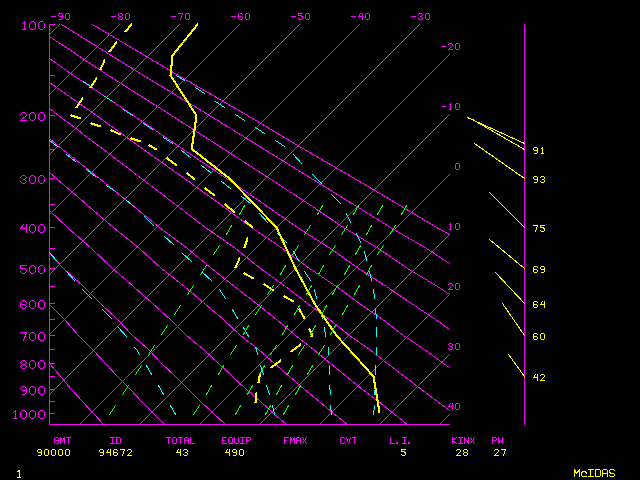
Task: Click the CYT header label
Action: [x=348, y=440]
